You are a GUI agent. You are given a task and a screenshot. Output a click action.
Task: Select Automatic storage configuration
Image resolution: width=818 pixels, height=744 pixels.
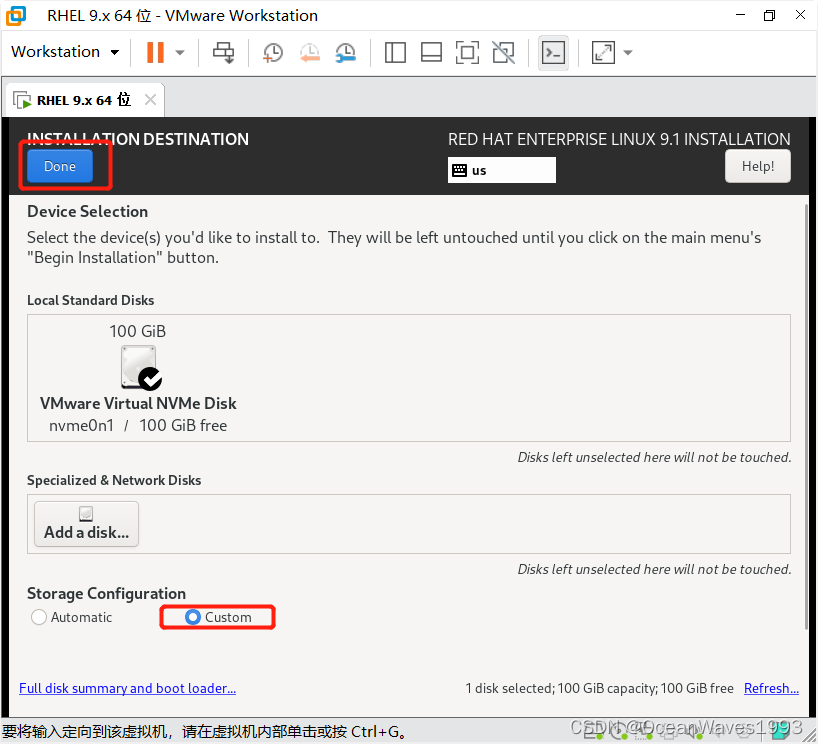pyautogui.click(x=72, y=617)
